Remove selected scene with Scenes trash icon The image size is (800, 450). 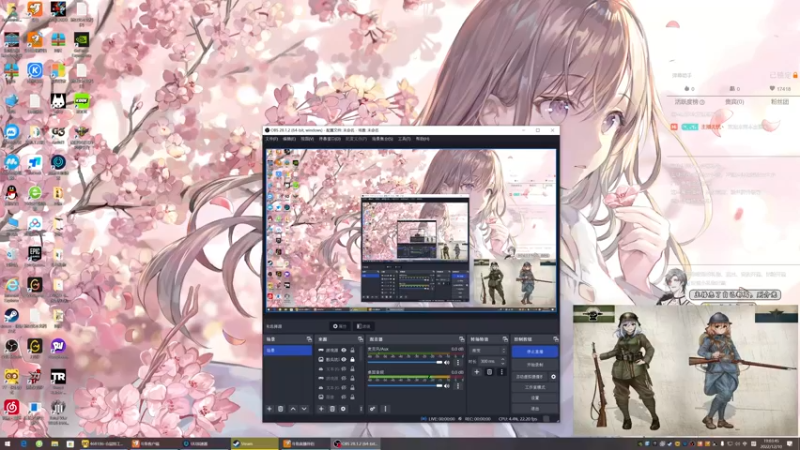click(x=281, y=409)
